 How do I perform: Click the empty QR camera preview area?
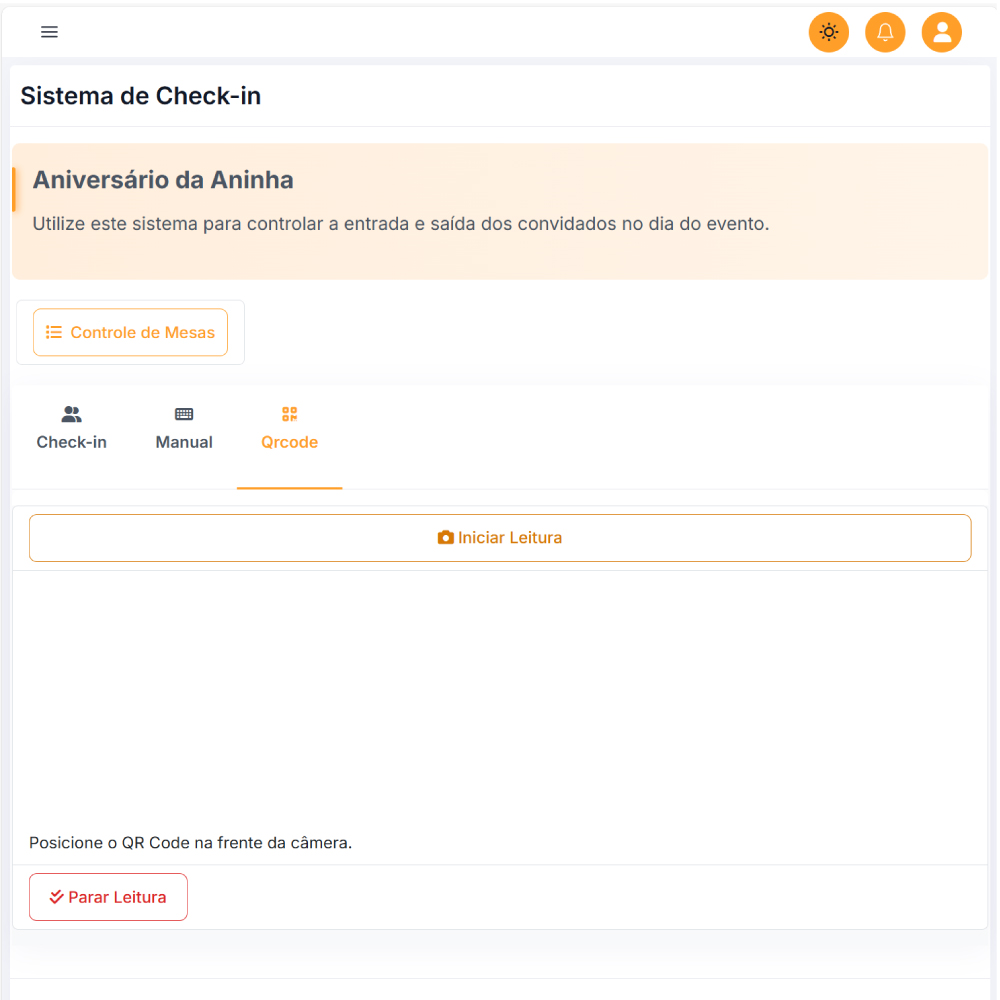pos(500,700)
